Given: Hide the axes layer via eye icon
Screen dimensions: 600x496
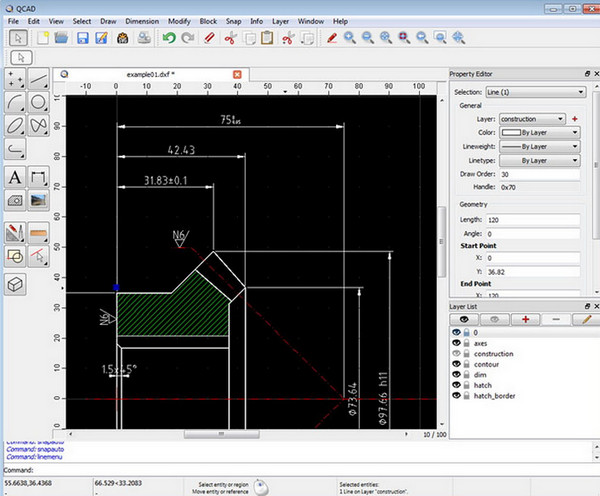Looking at the screenshot, I should click(x=457, y=342).
